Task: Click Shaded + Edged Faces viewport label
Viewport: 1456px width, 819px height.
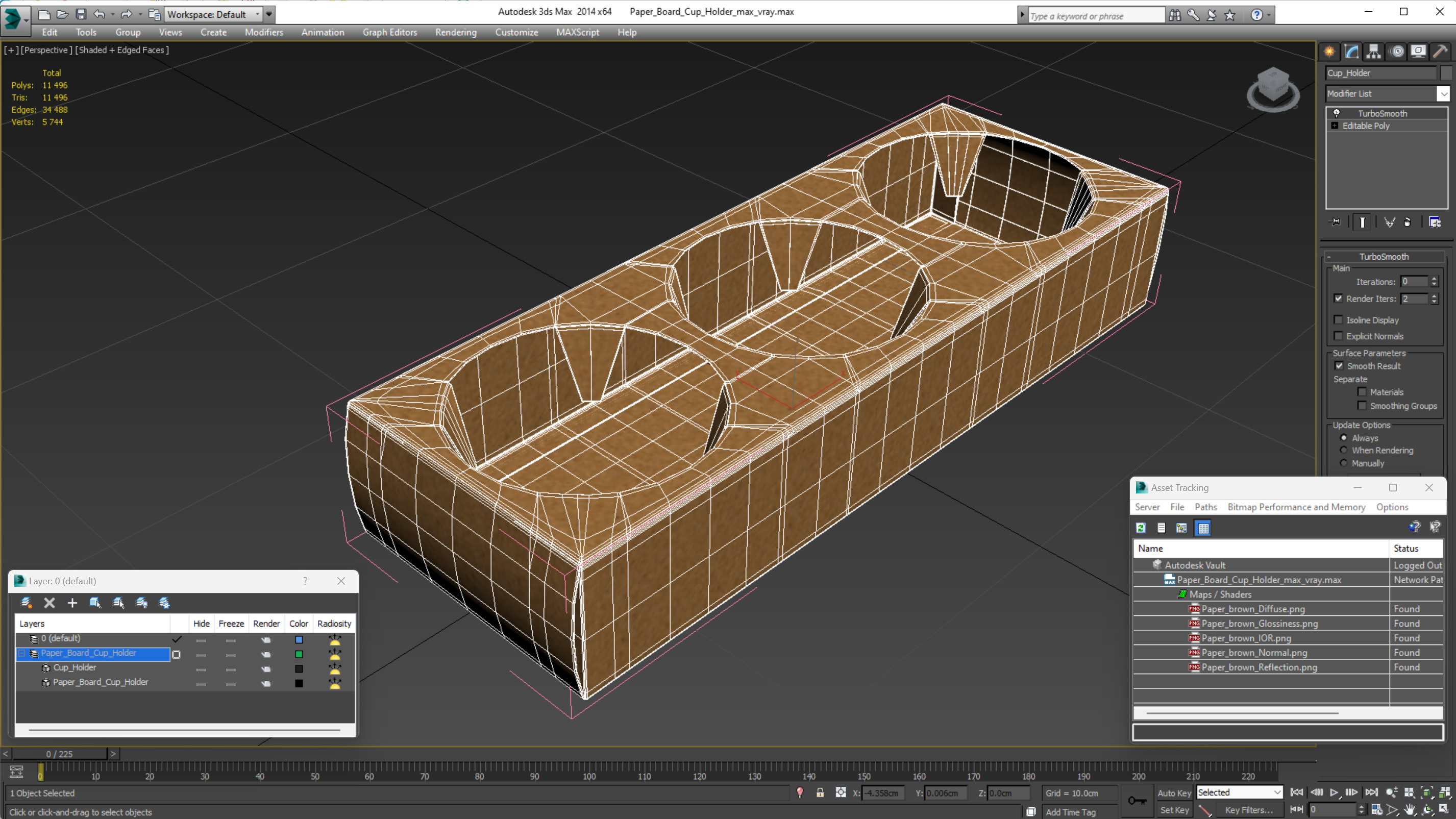Action: 121,49
